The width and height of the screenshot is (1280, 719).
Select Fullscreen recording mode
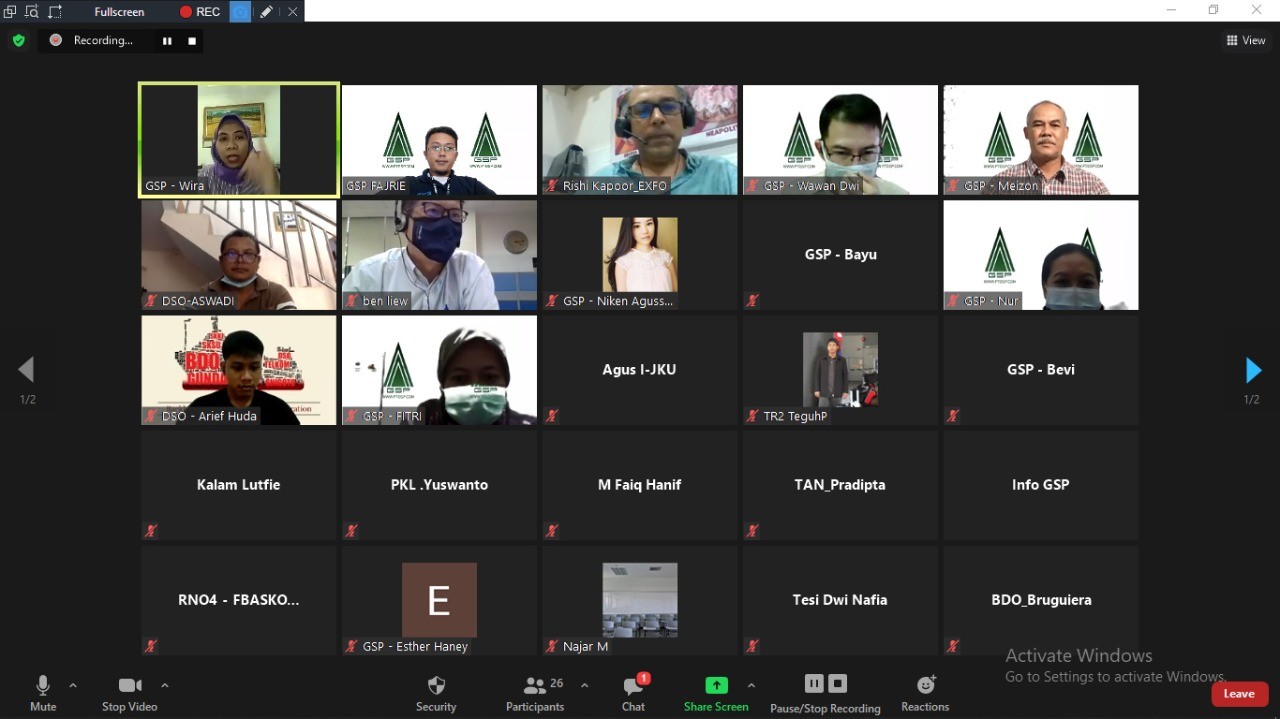point(119,12)
